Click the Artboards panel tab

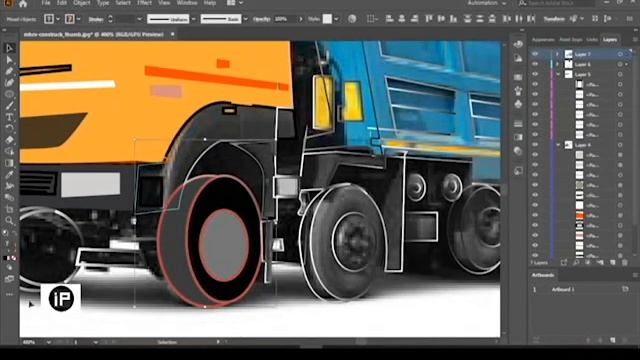(543, 275)
